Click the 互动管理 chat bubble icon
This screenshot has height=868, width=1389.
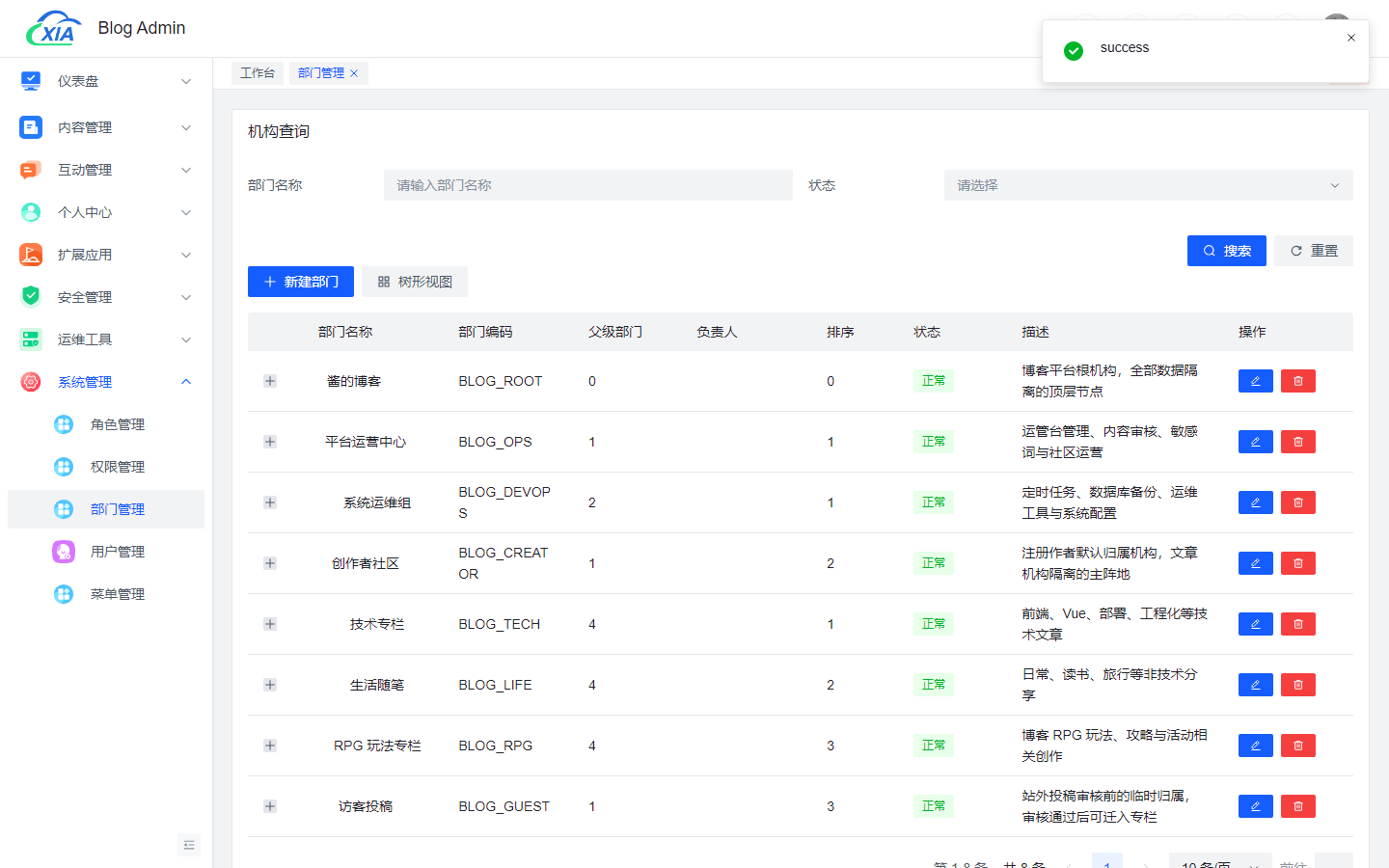(x=31, y=170)
